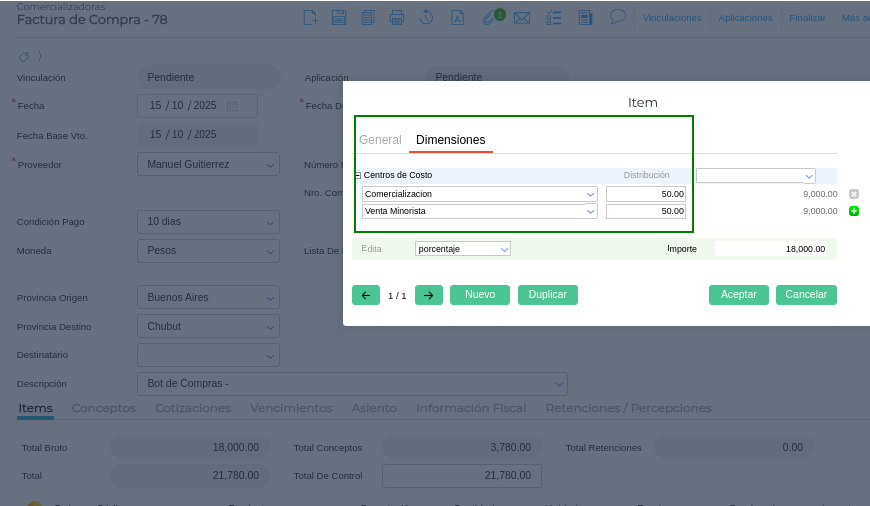Collapse the Centros de Costo section
Image resolution: width=870 pixels, height=506 pixels.
pyautogui.click(x=358, y=175)
